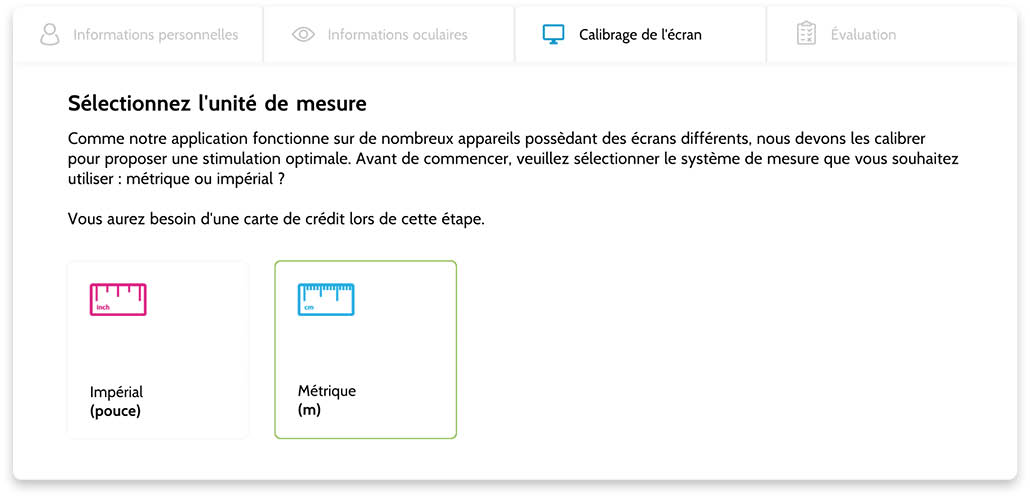Click the person icon for Informations personnelles
The width and height of the screenshot is (1030, 499).
[x=50, y=34]
